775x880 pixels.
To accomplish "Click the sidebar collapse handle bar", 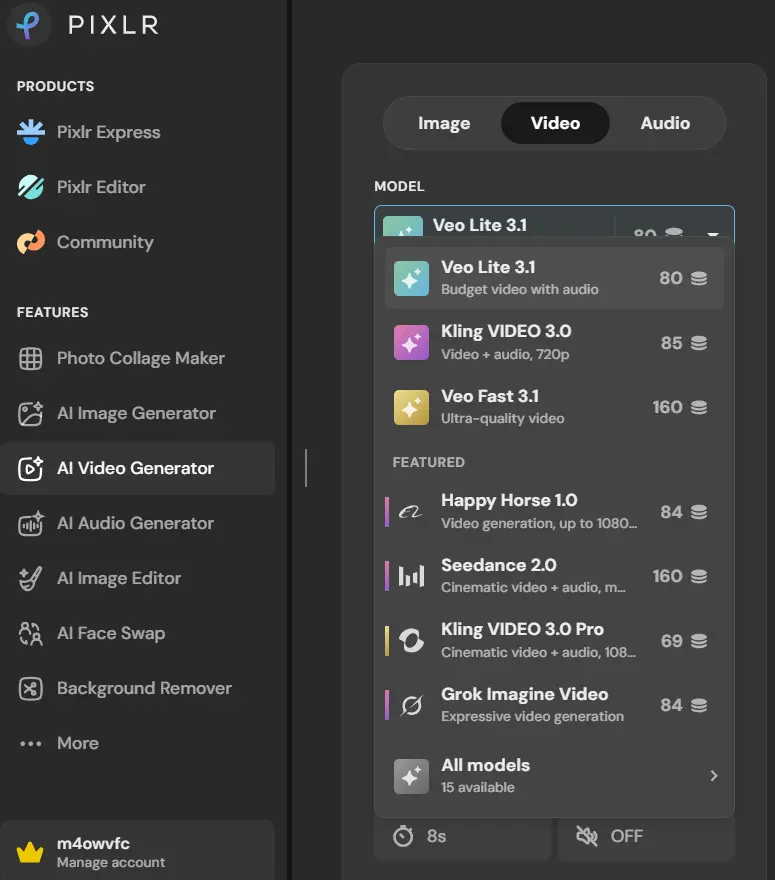I will pos(306,468).
